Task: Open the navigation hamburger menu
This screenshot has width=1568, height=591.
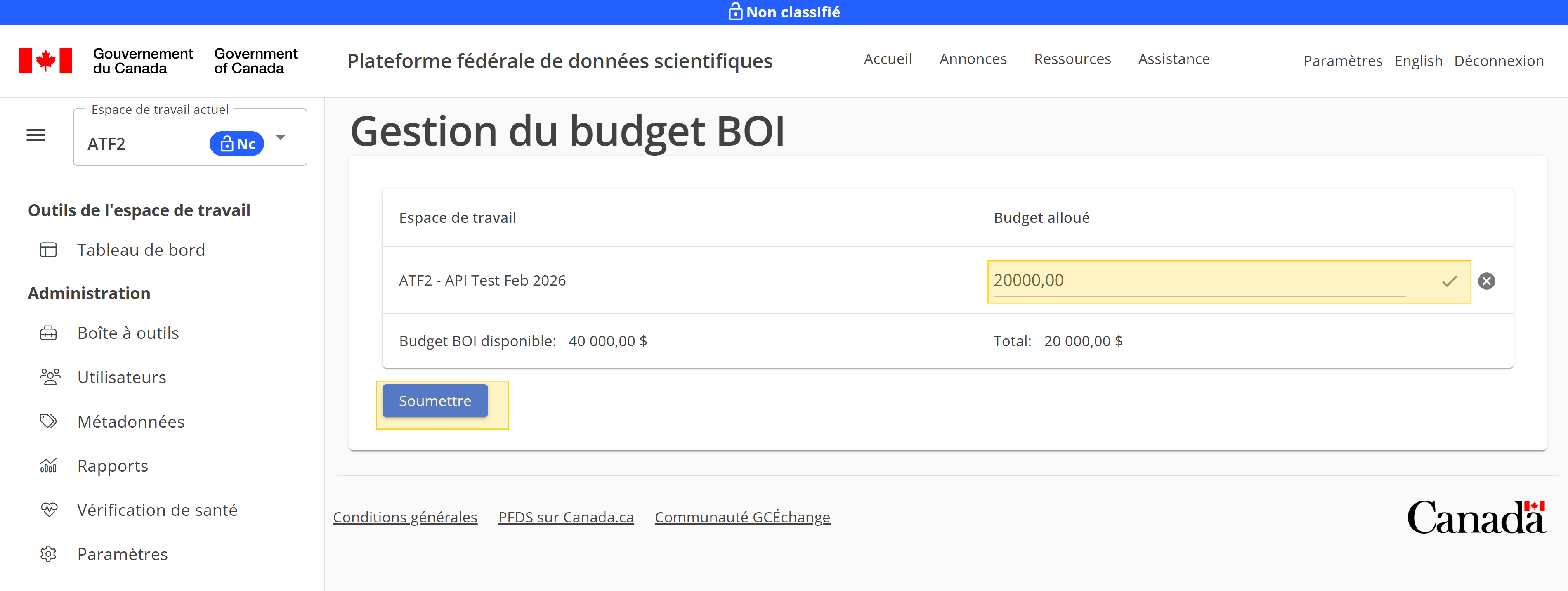Action: [35, 135]
